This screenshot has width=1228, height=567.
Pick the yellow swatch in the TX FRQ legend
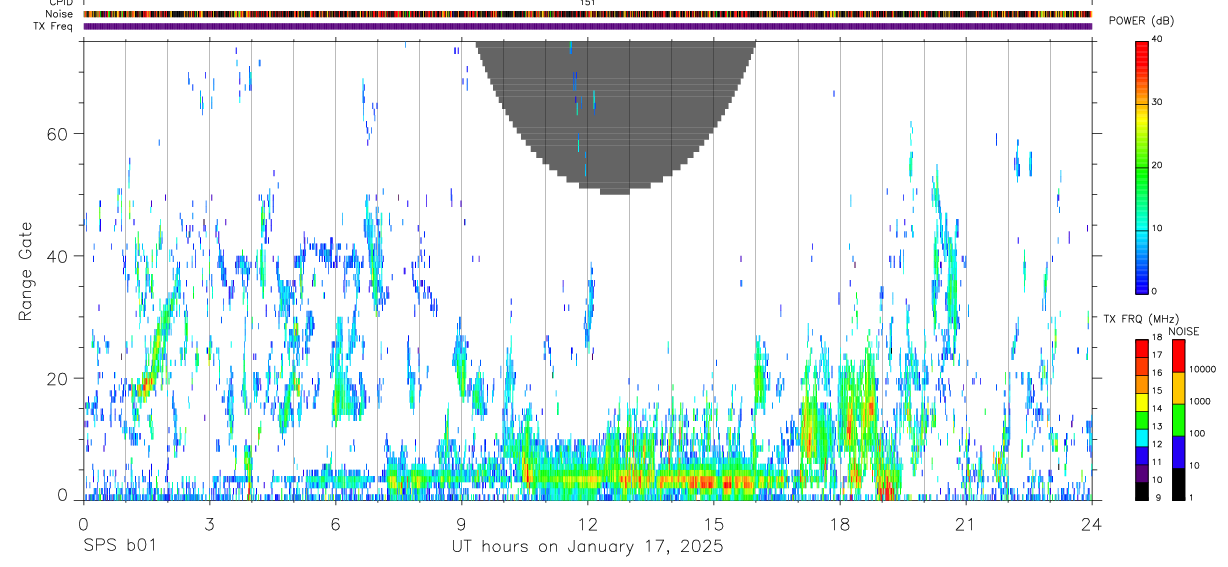[x=1142, y=402]
